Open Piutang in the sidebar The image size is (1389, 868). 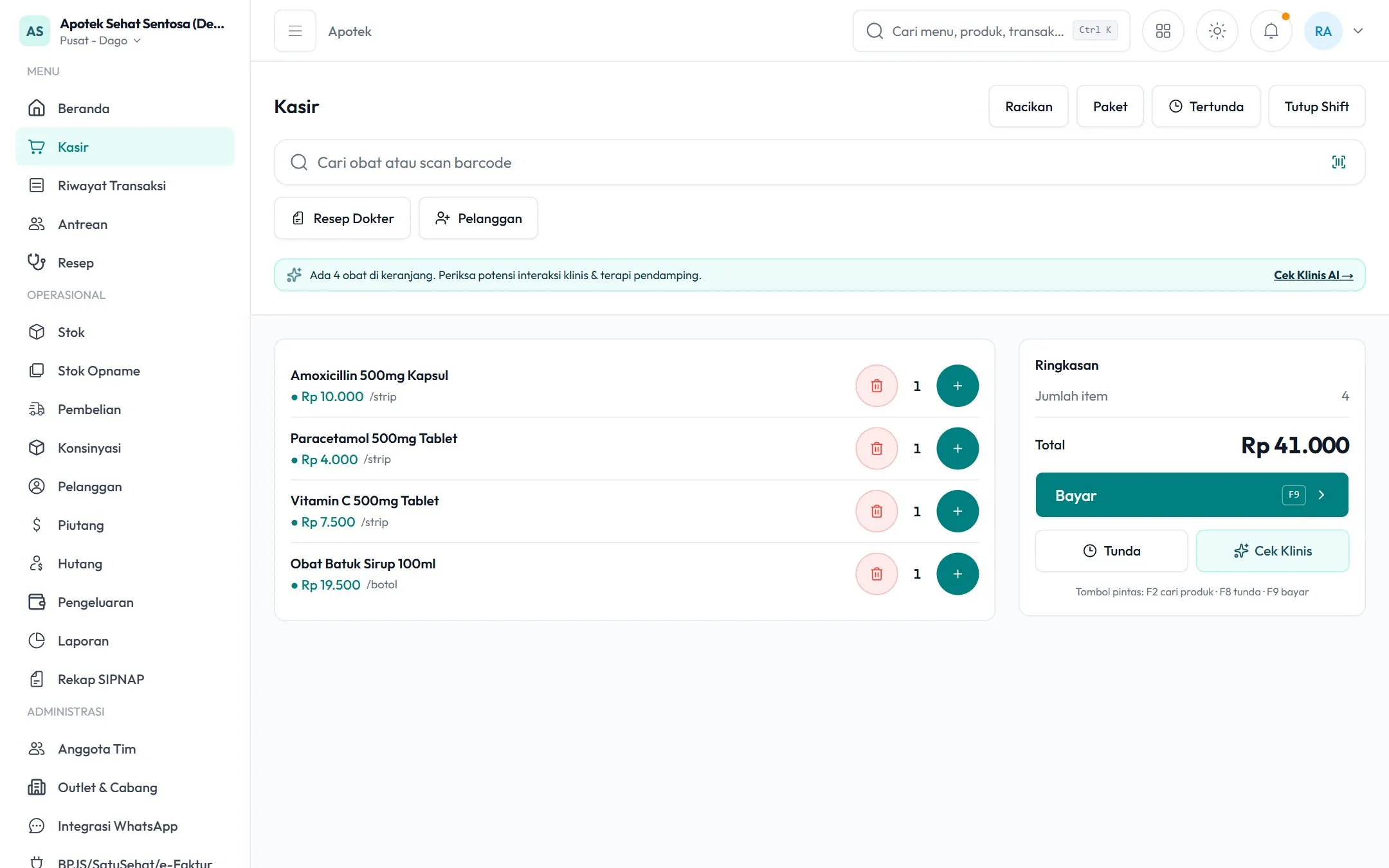coord(125,525)
